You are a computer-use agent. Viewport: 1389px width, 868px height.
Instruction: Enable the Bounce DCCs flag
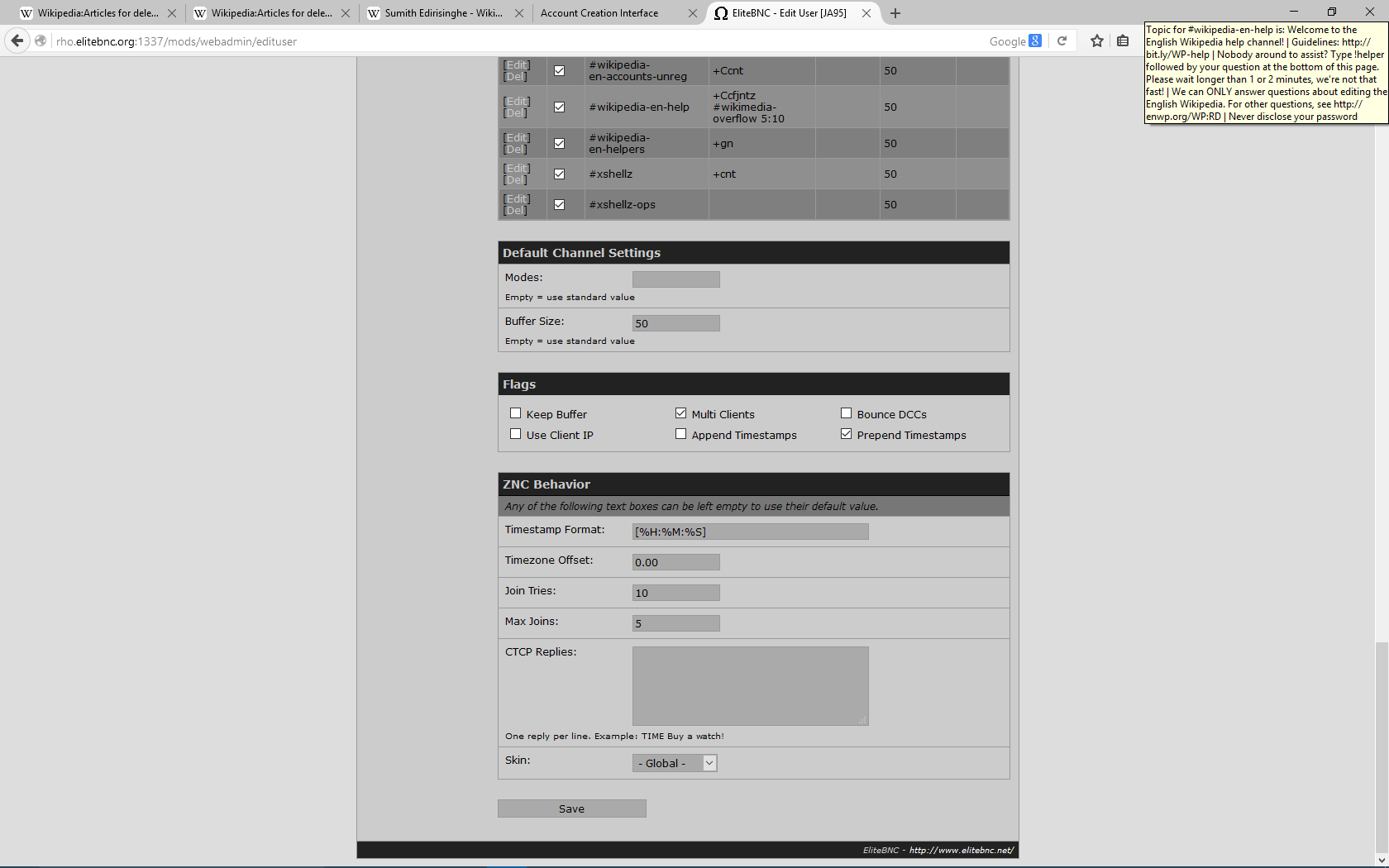click(847, 413)
